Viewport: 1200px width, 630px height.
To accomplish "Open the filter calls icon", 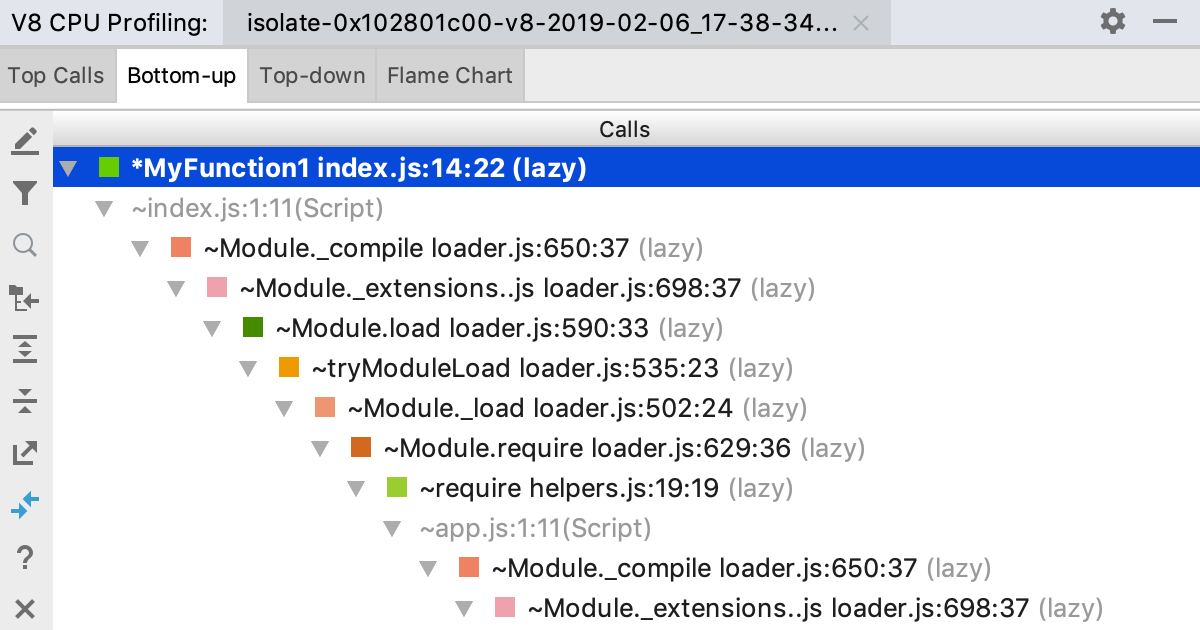I will click(x=25, y=193).
